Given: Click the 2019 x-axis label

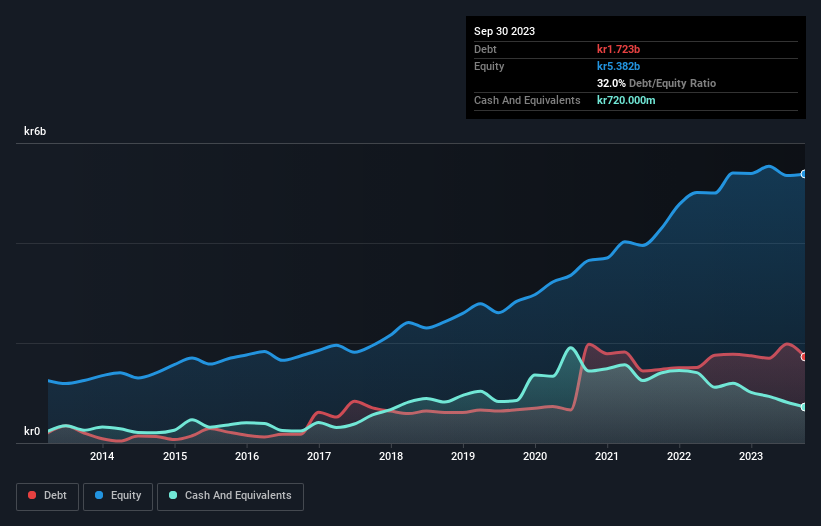Looking at the screenshot, I should 463,456.
